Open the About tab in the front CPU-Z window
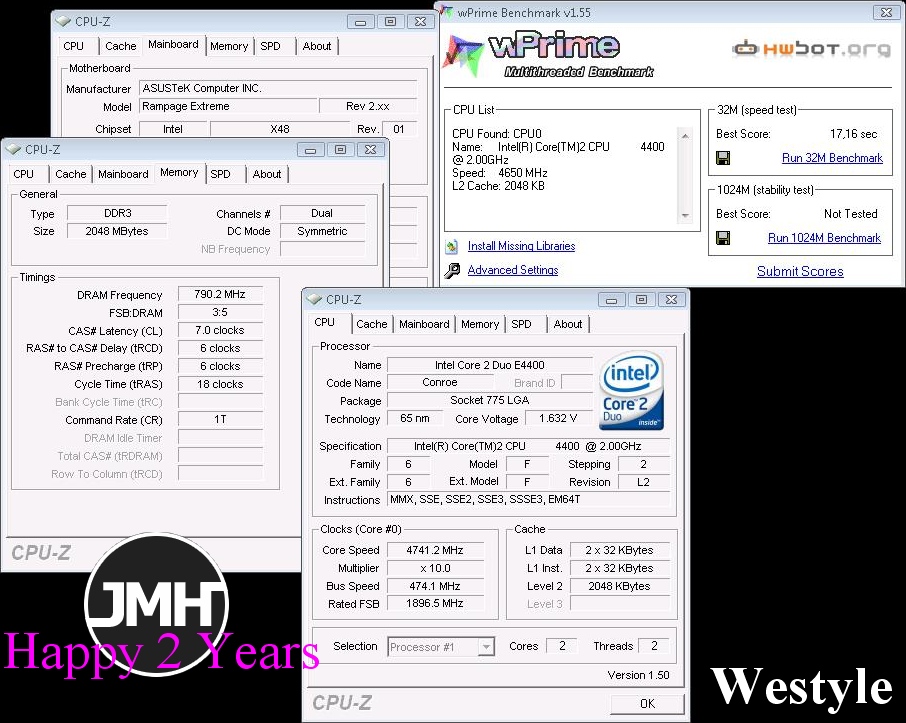This screenshot has width=906, height=723. click(568, 324)
